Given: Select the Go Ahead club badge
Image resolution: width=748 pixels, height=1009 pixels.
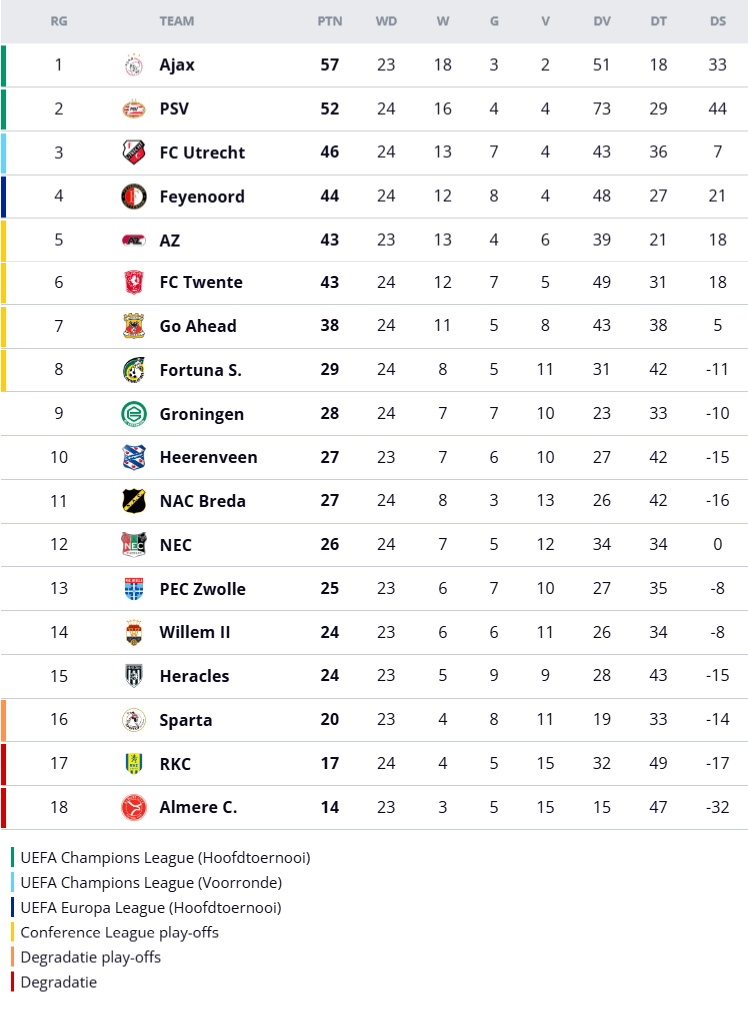Looking at the screenshot, I should coord(133,326).
